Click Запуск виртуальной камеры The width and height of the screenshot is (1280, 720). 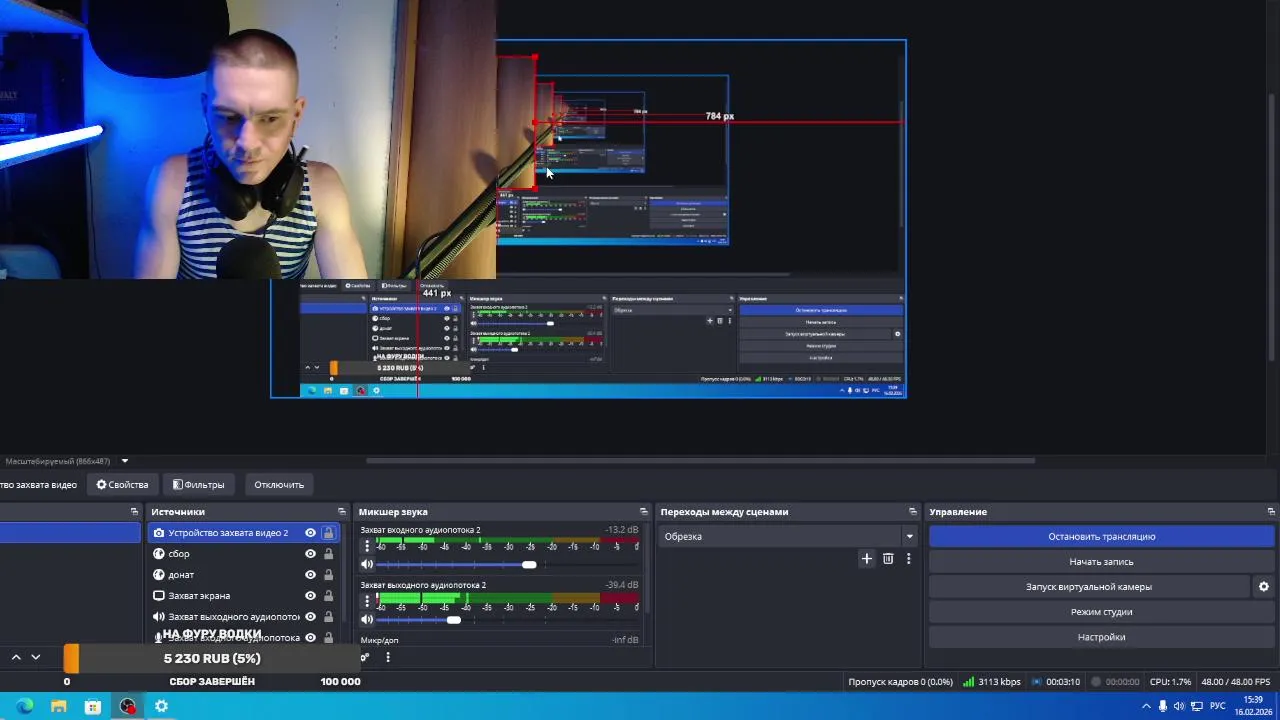coord(1089,587)
